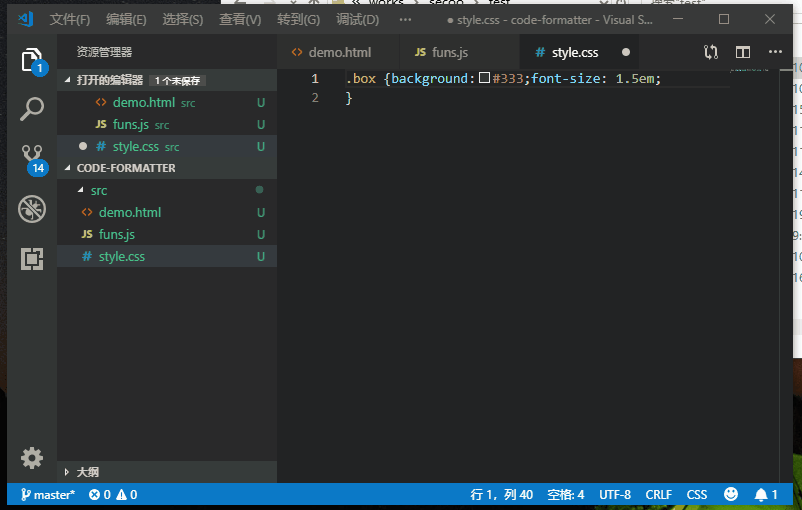Open the View menu (查看)
The image size is (802, 510).
240,19
